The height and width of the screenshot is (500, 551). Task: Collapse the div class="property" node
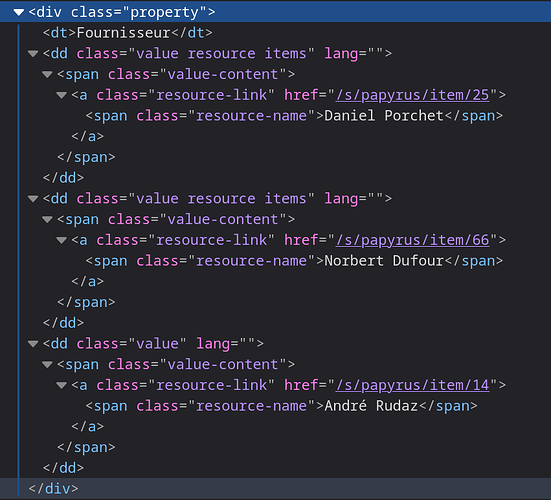pos(19,13)
